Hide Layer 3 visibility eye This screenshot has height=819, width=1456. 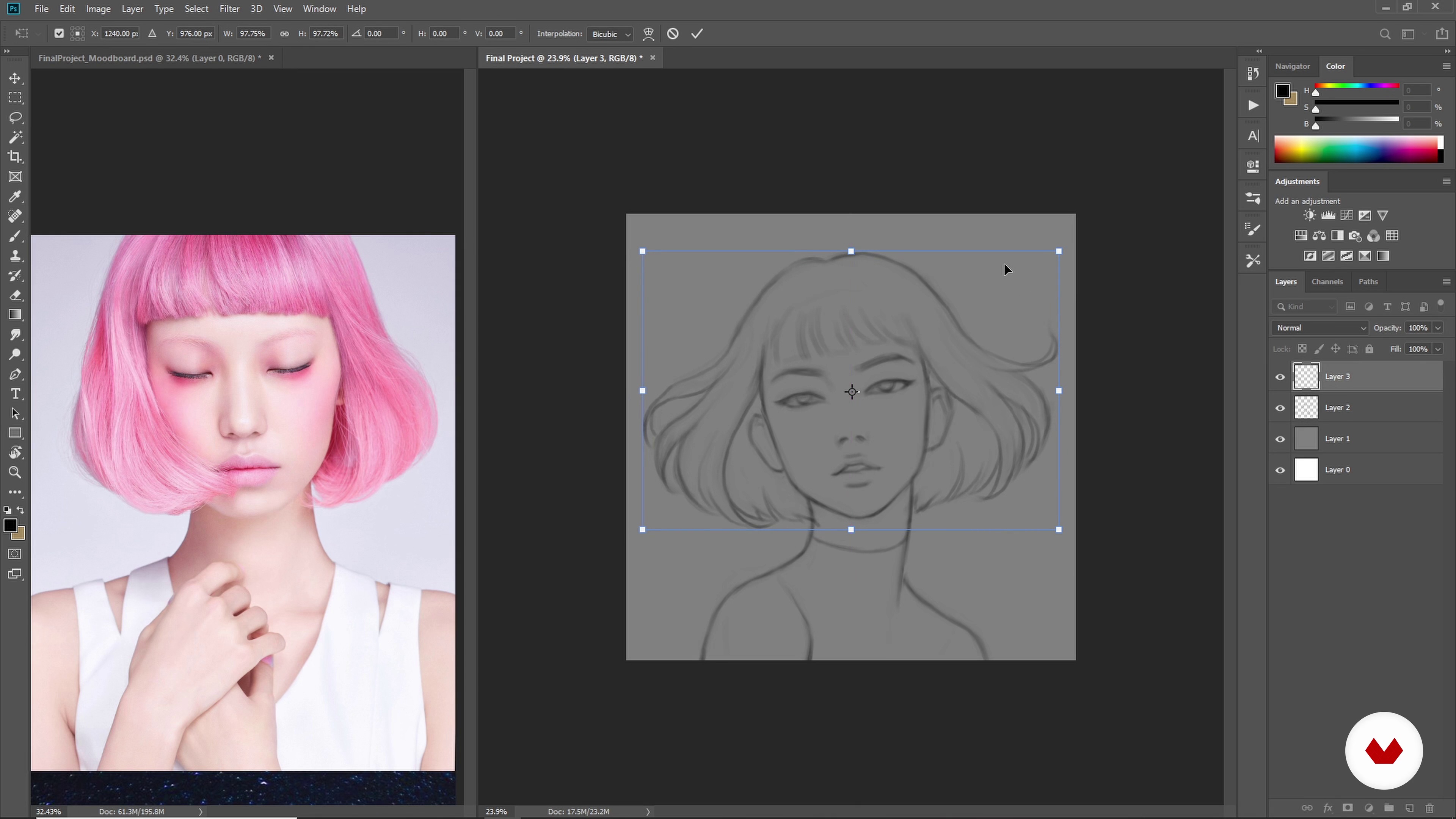click(1280, 377)
